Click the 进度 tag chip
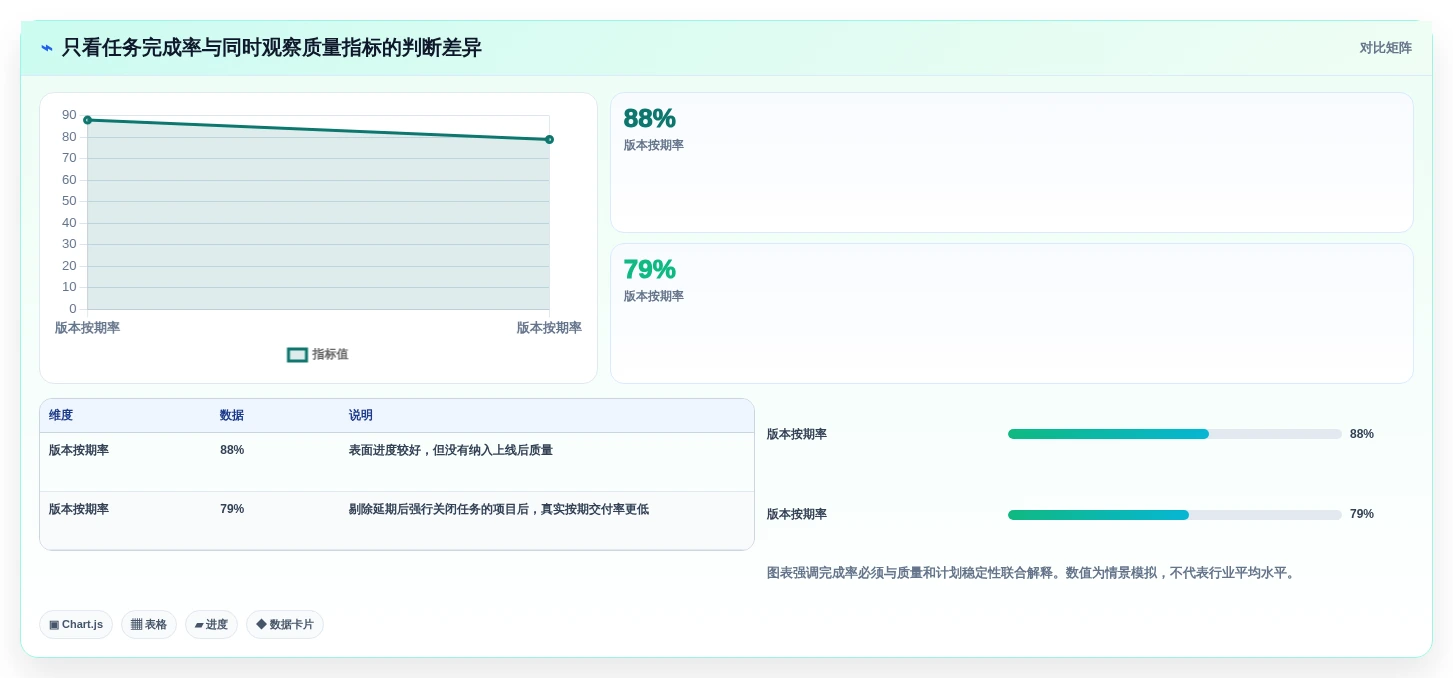This screenshot has width=1453, height=678. tap(211, 624)
